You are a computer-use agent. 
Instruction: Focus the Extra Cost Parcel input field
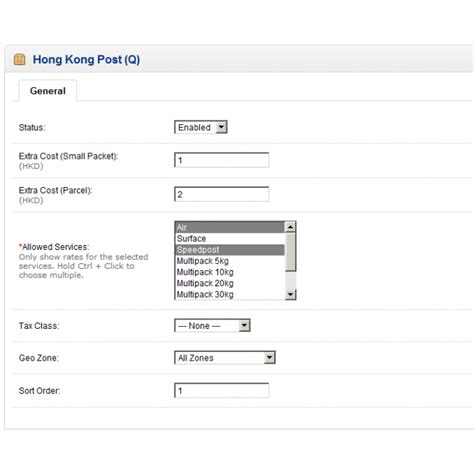click(222, 194)
